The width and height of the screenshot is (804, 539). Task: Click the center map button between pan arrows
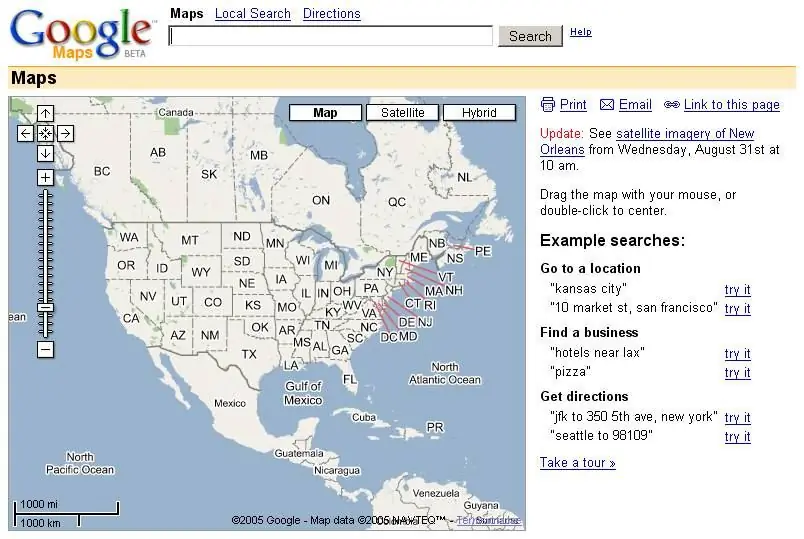tap(45, 133)
